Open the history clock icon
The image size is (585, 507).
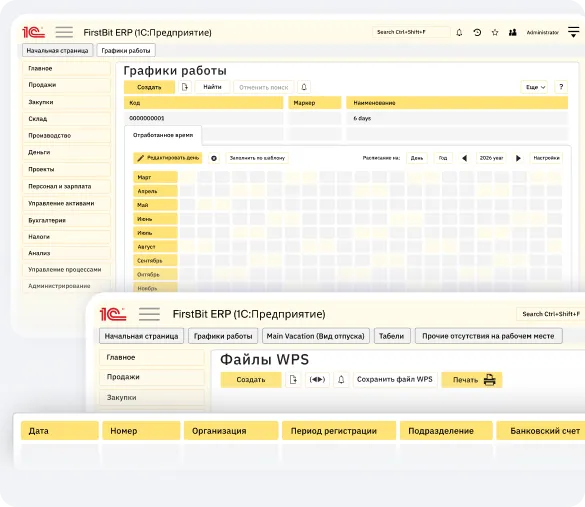477,32
